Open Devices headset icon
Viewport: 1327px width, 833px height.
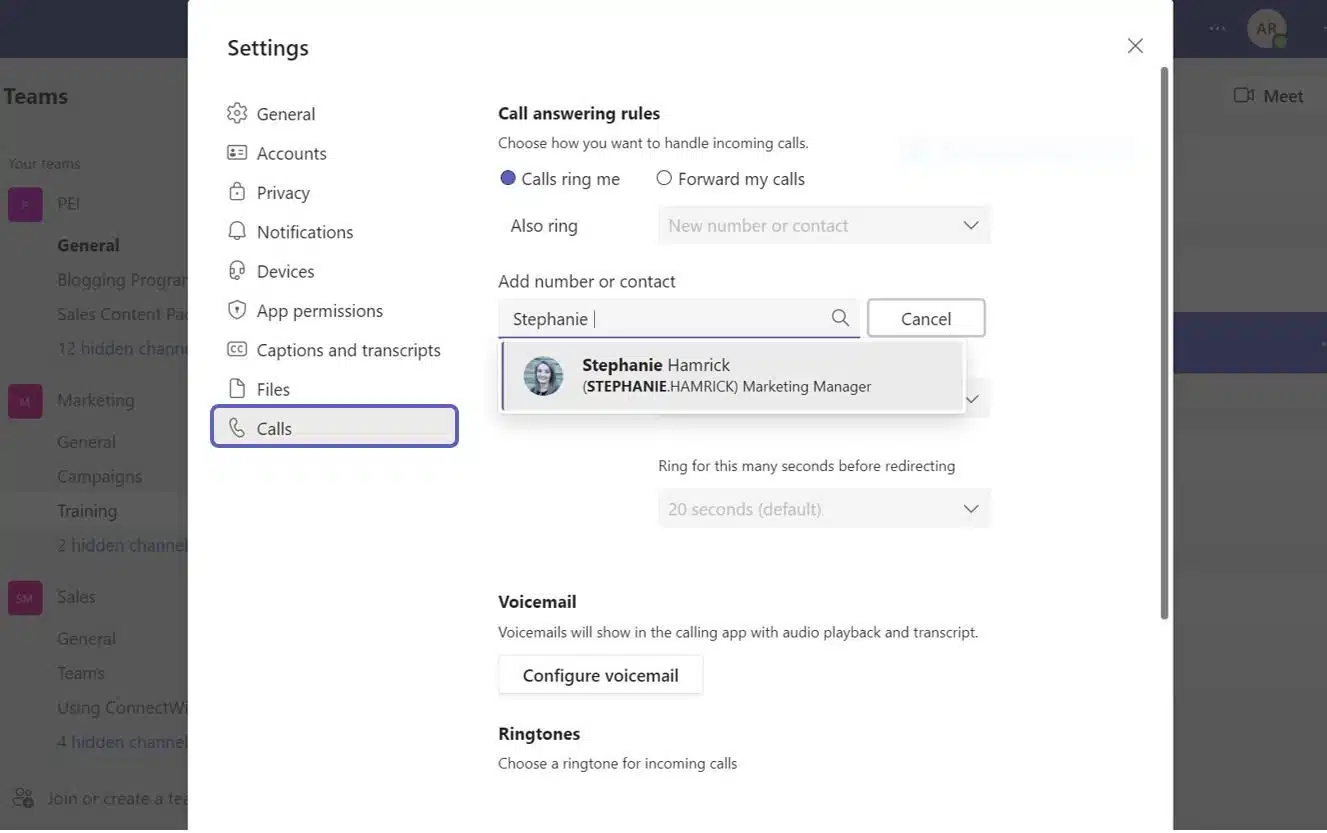coord(237,271)
